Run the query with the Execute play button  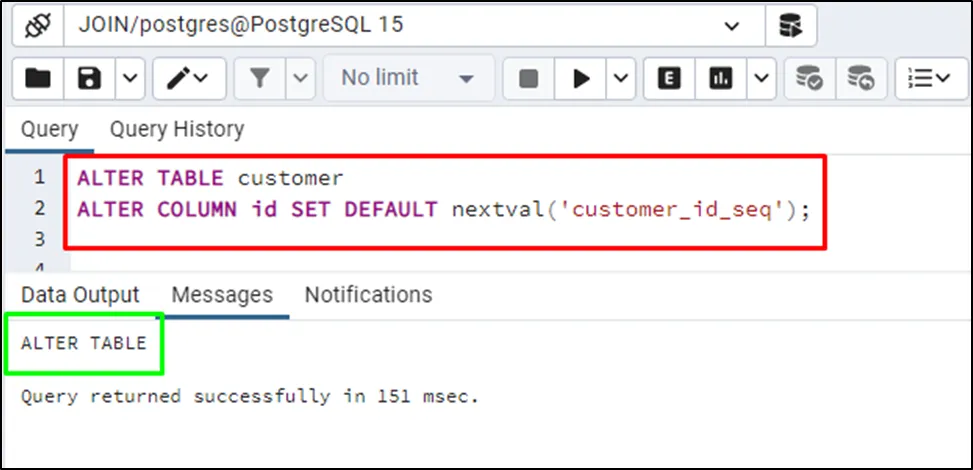click(x=581, y=78)
